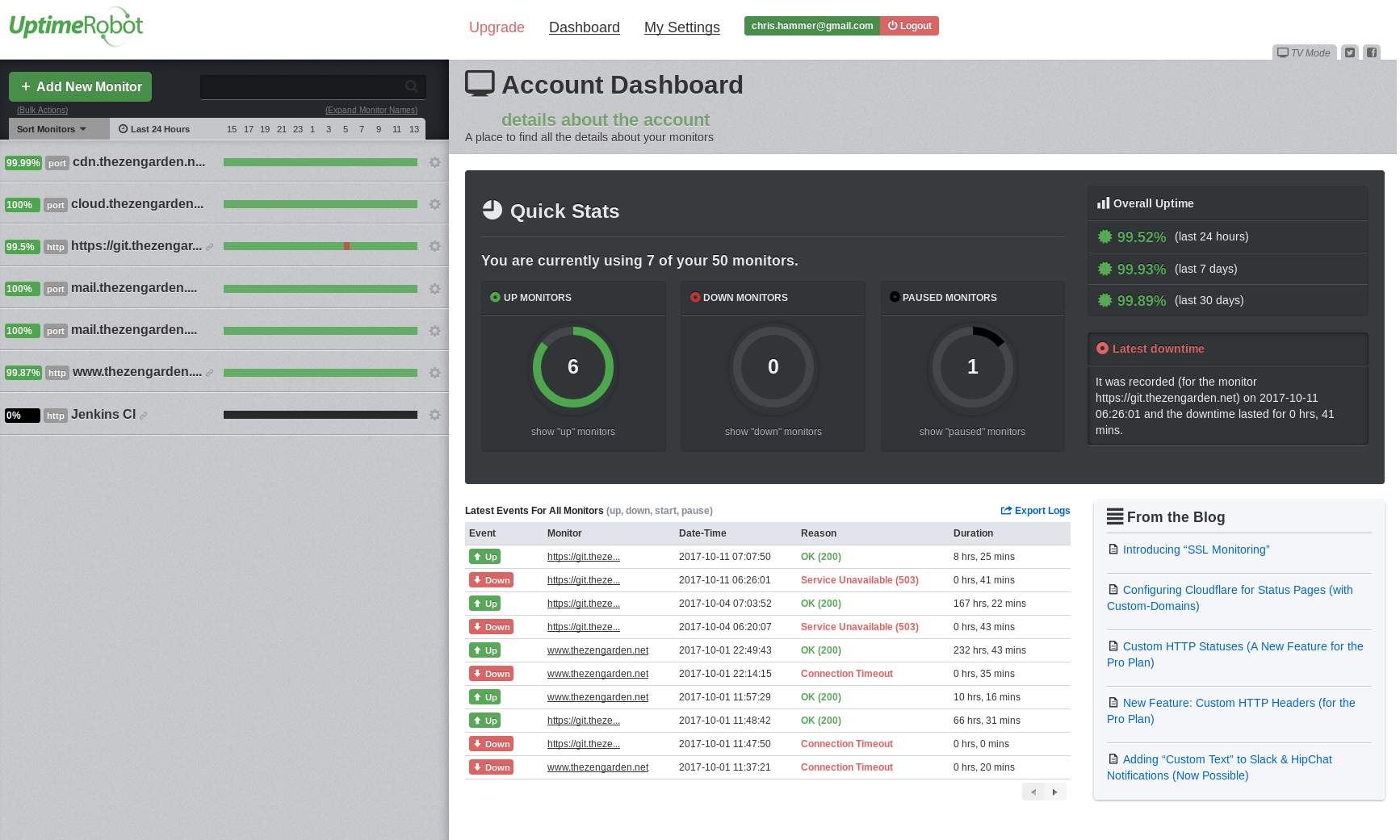Open the Twitter icon next to TV Mode

tap(1350, 52)
